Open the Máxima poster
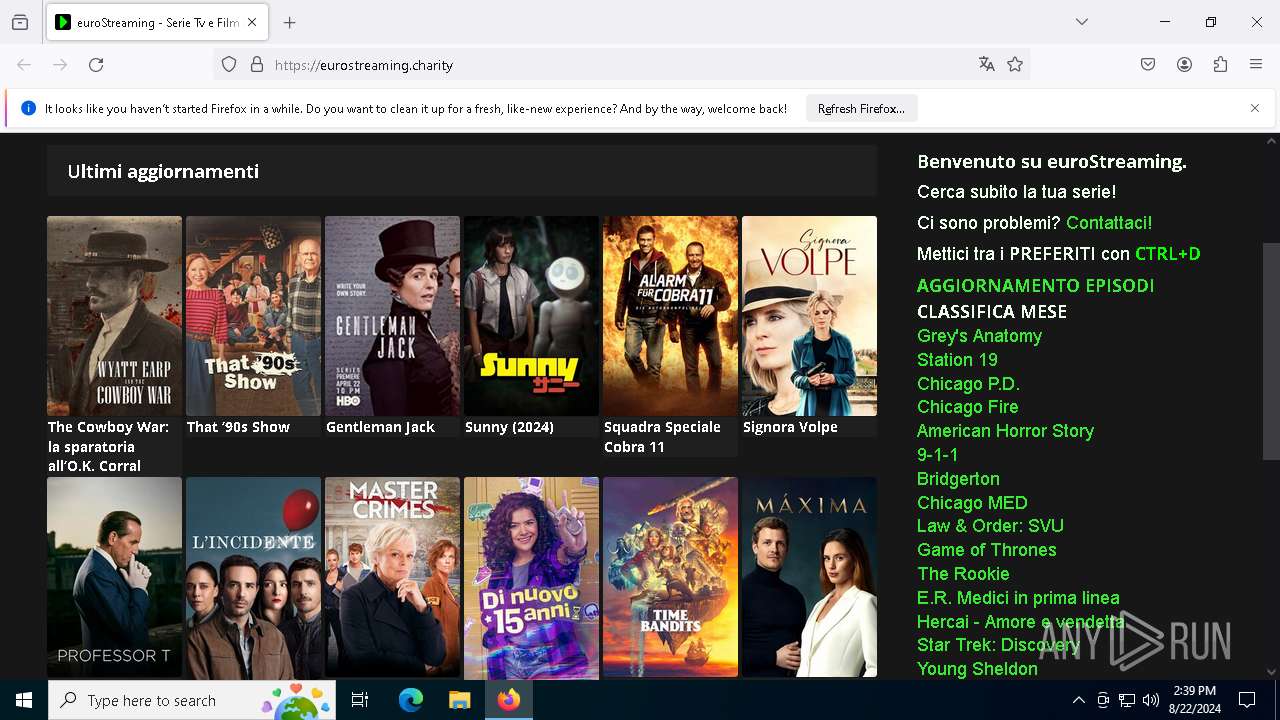1280x720 pixels. [x=809, y=577]
